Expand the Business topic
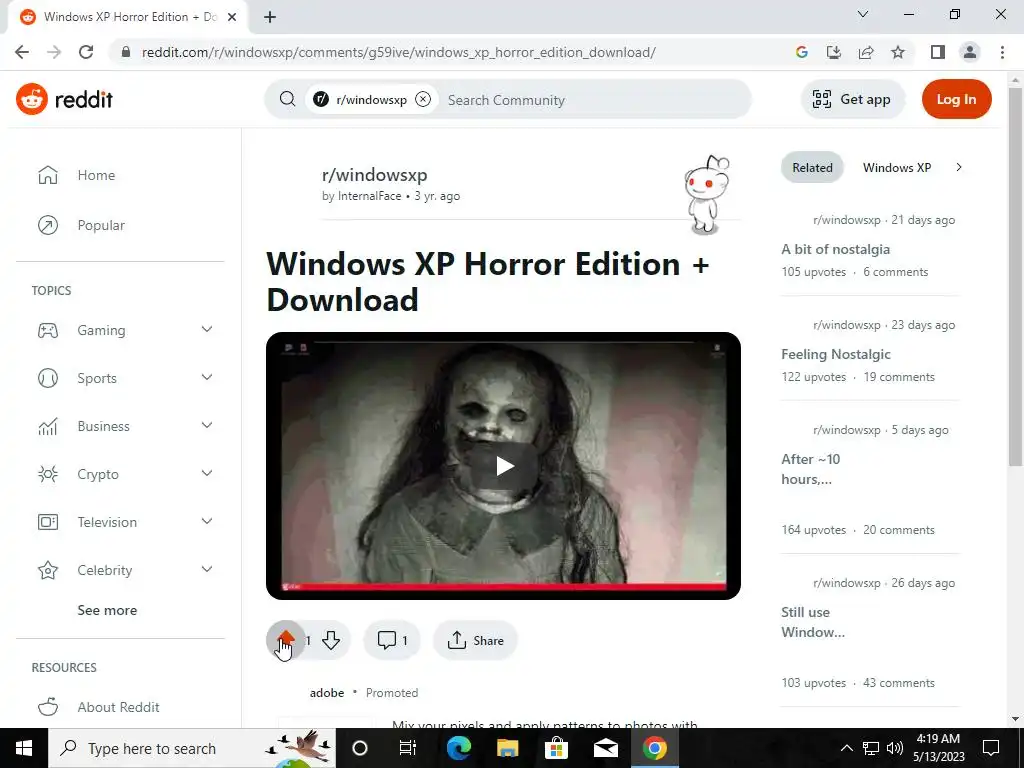Screen dimensions: 1024x768 click(x=206, y=426)
